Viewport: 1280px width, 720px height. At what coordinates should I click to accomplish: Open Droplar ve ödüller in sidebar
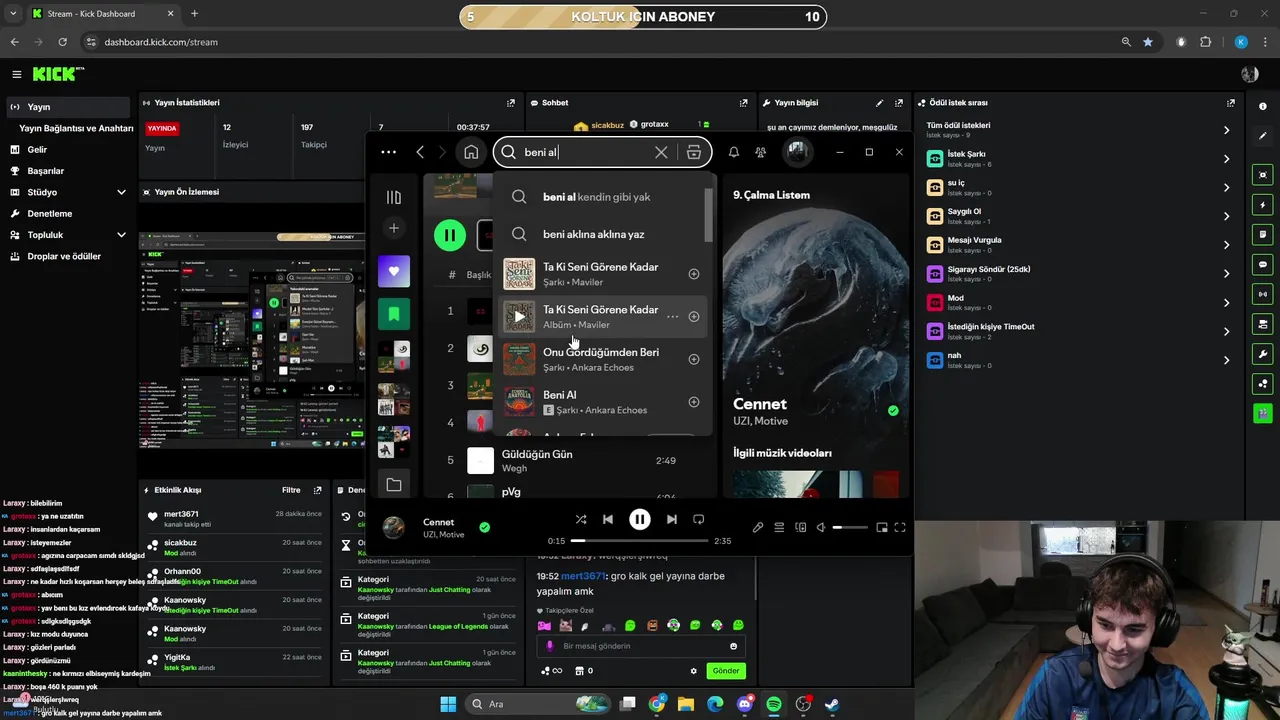tap(66, 256)
